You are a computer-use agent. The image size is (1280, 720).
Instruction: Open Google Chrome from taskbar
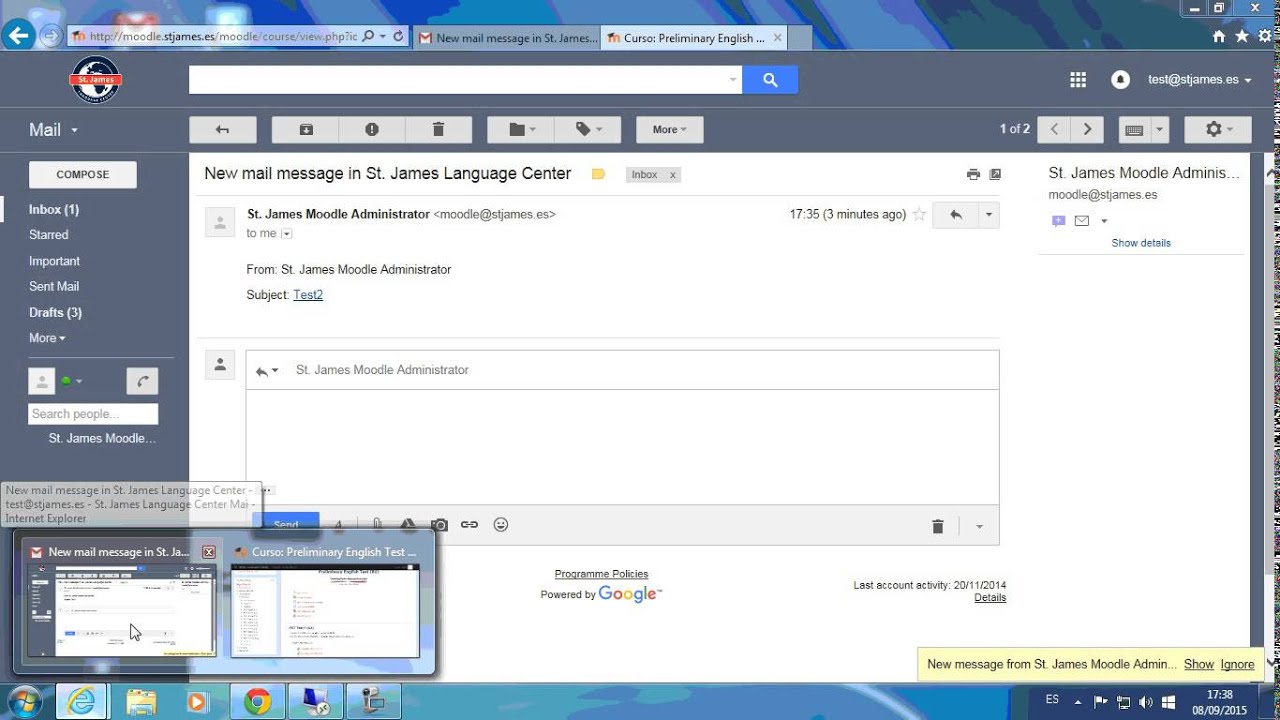[x=257, y=702]
